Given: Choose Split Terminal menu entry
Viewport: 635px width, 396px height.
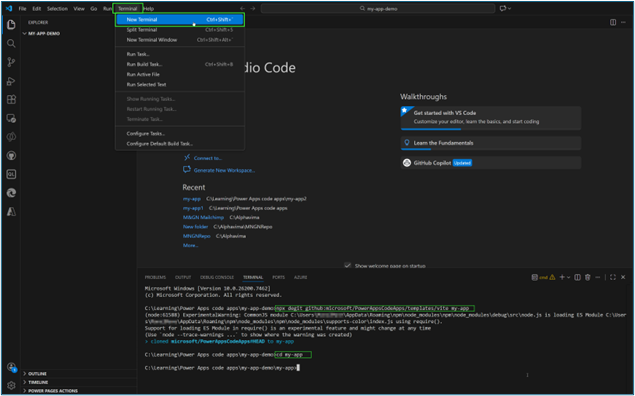Looking at the screenshot, I should (180, 30).
